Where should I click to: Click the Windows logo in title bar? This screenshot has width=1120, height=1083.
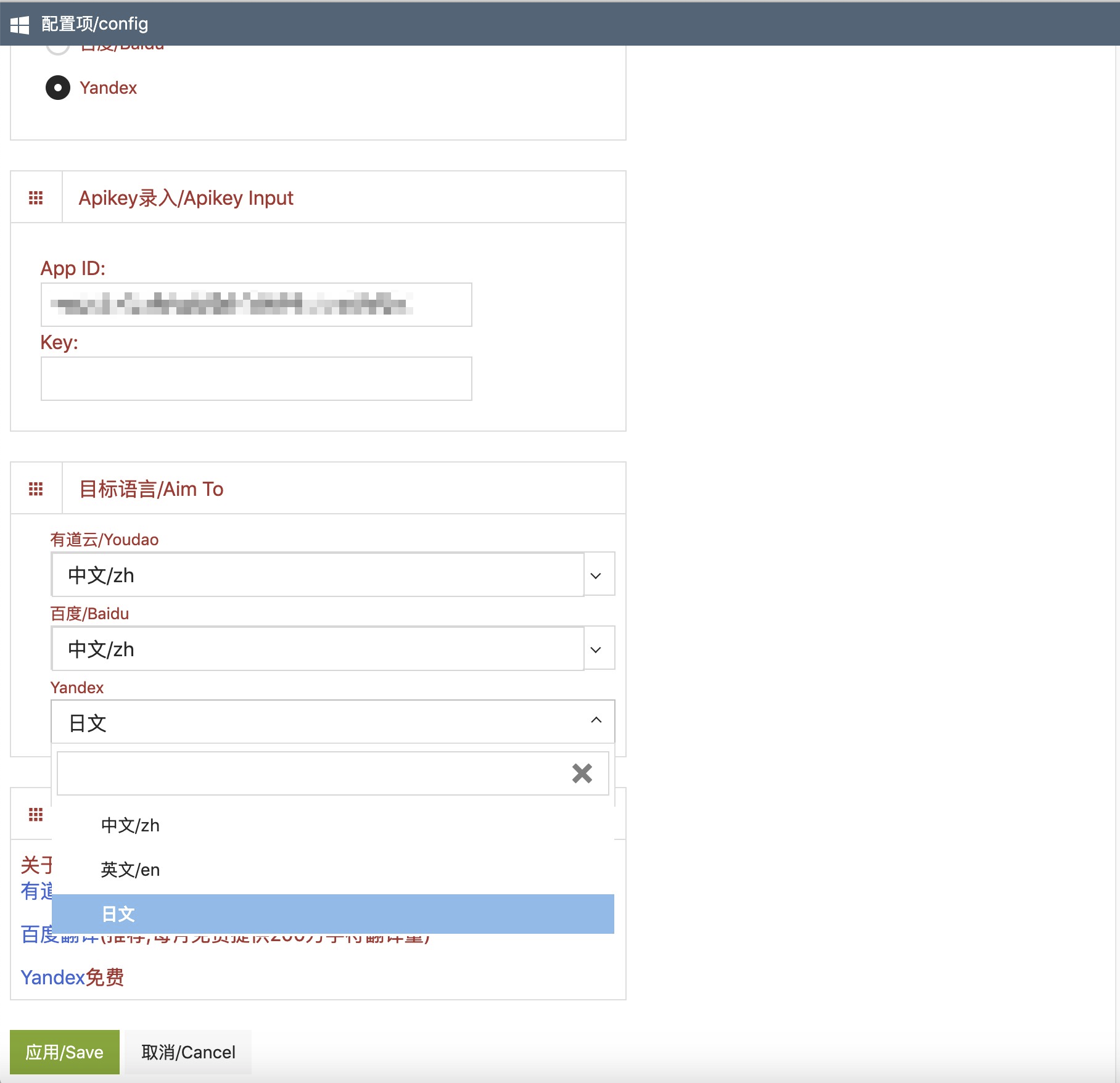click(20, 24)
